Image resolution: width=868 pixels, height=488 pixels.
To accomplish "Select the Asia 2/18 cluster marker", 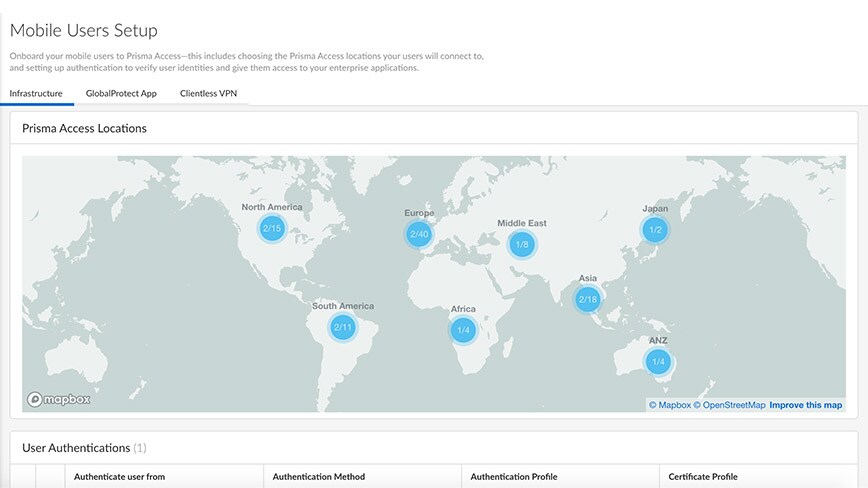I will (x=587, y=299).
